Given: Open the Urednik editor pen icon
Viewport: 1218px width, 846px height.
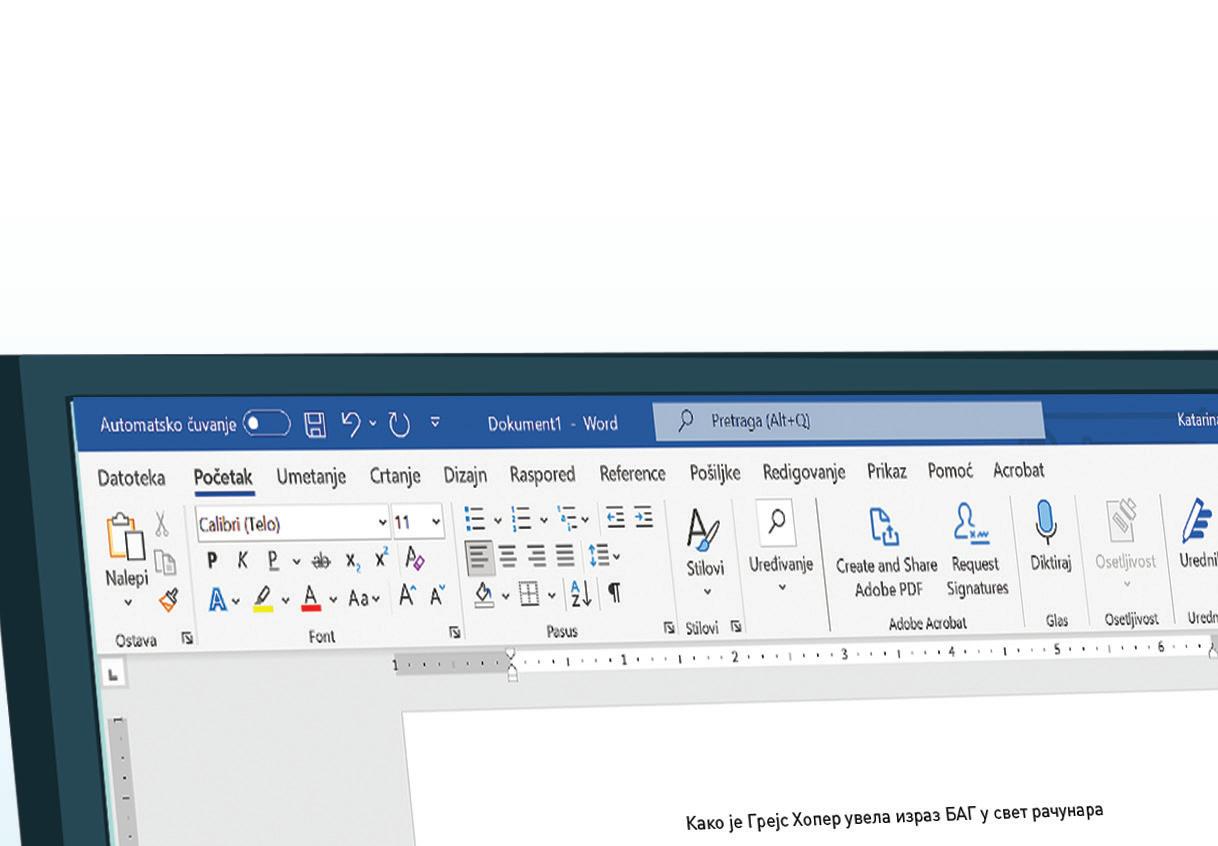Looking at the screenshot, I should pyautogui.click(x=1197, y=520).
